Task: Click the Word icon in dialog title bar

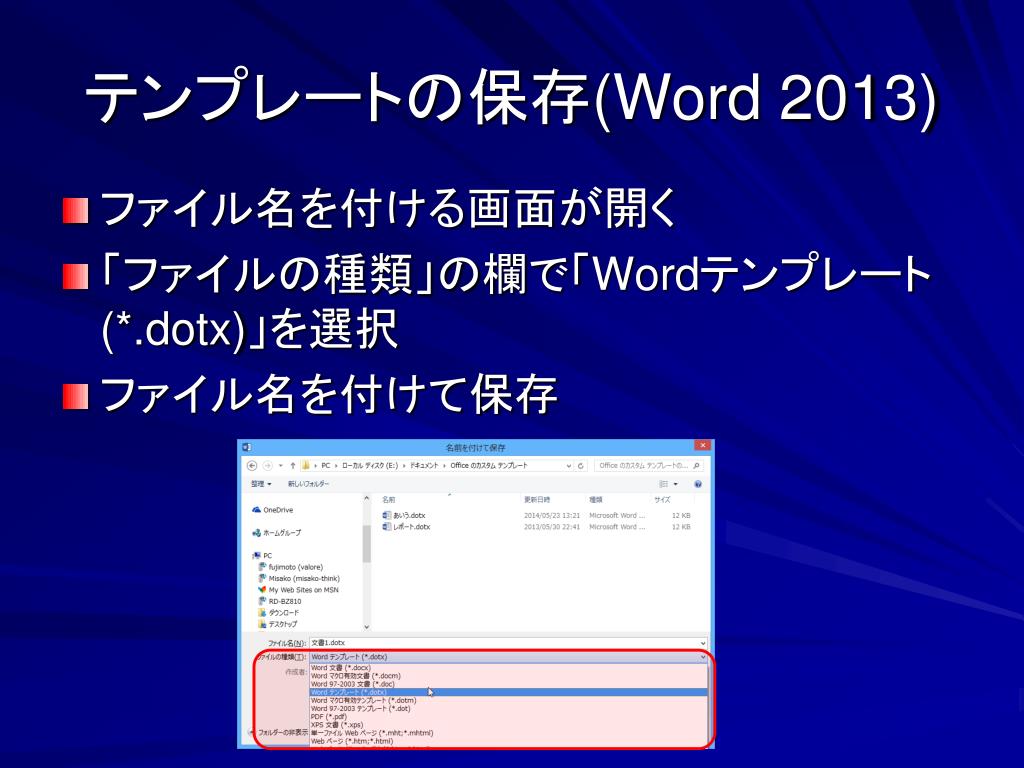Action: pyautogui.click(x=247, y=447)
